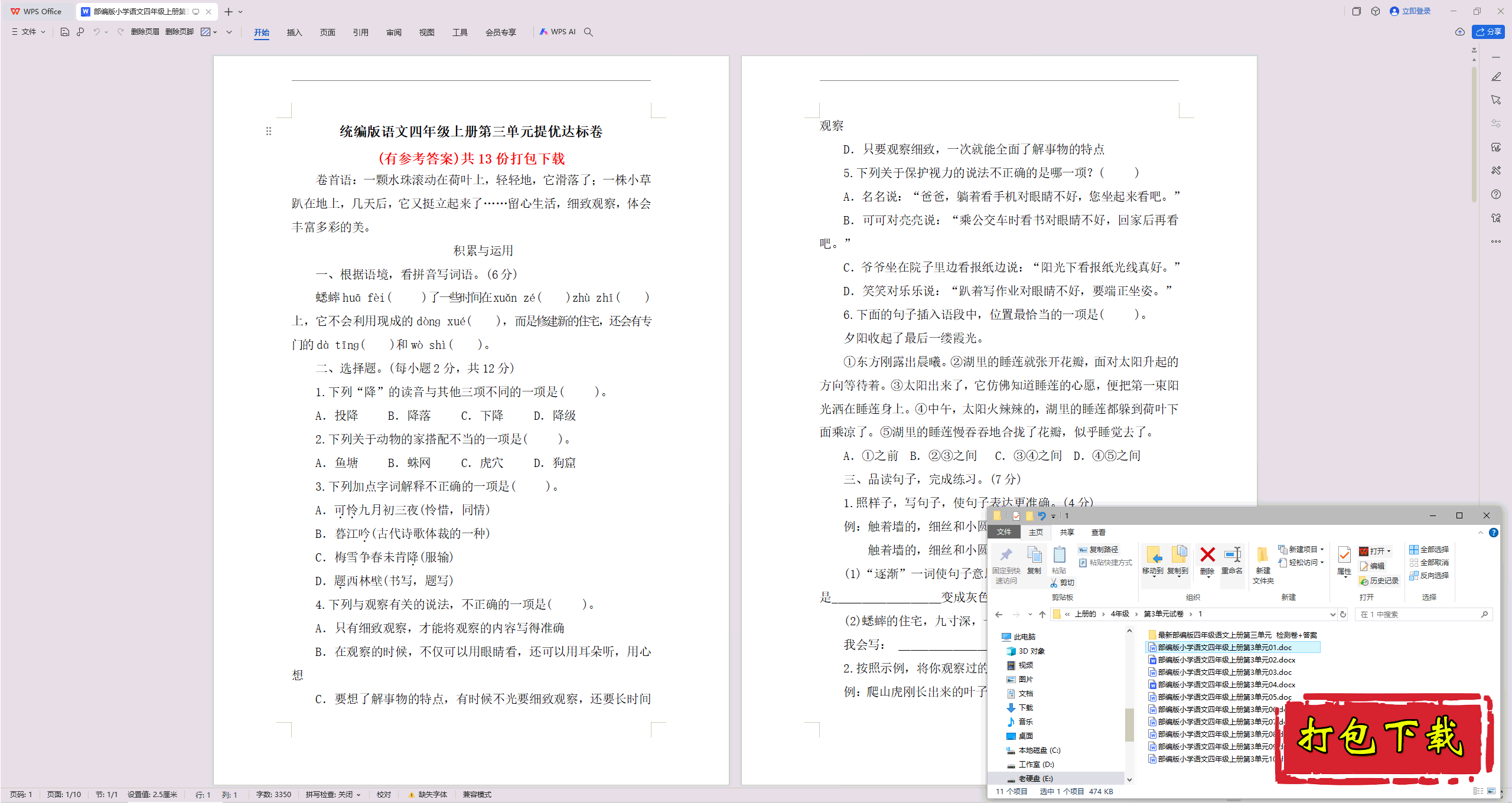This screenshot has height=803, width=1512.
Task: Click the Explorer address refresh icon
Action: pyautogui.click(x=1343, y=615)
